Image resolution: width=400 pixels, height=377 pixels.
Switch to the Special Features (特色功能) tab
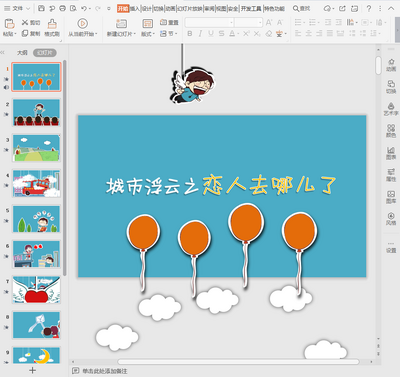point(275,8)
